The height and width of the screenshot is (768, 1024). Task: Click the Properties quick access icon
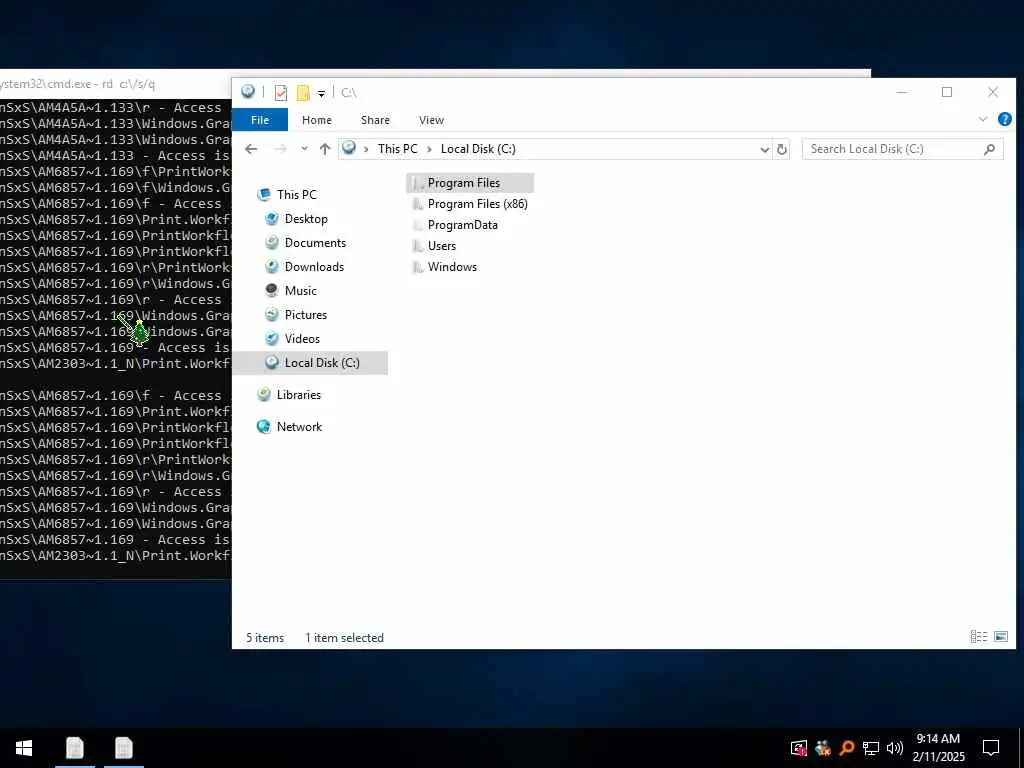point(281,93)
